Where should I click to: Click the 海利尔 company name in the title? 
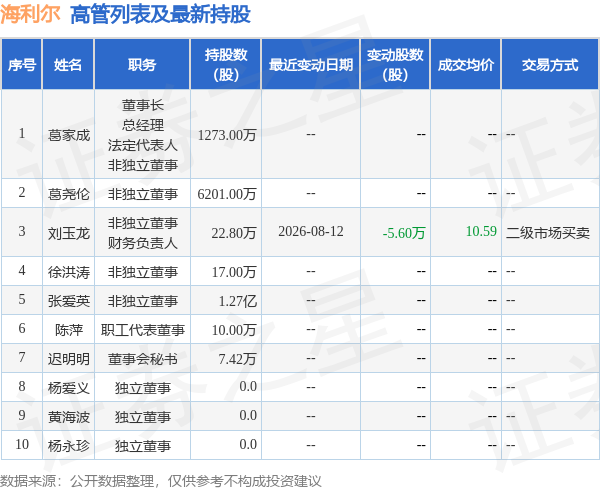[30, 14]
